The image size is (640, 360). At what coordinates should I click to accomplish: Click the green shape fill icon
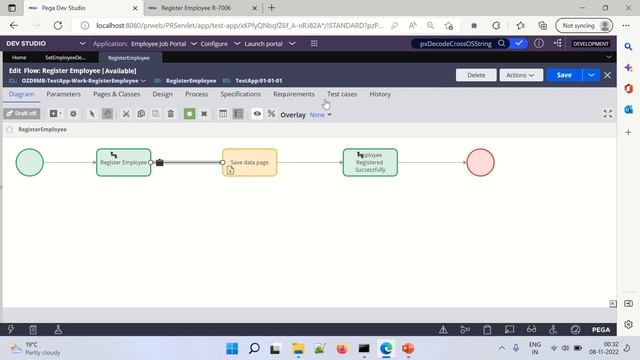click(189, 114)
